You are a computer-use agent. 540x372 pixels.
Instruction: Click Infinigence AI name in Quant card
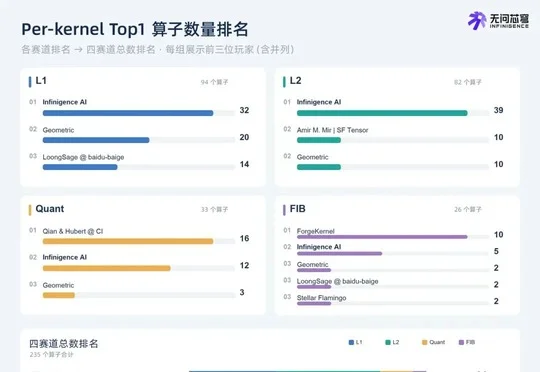65,257
